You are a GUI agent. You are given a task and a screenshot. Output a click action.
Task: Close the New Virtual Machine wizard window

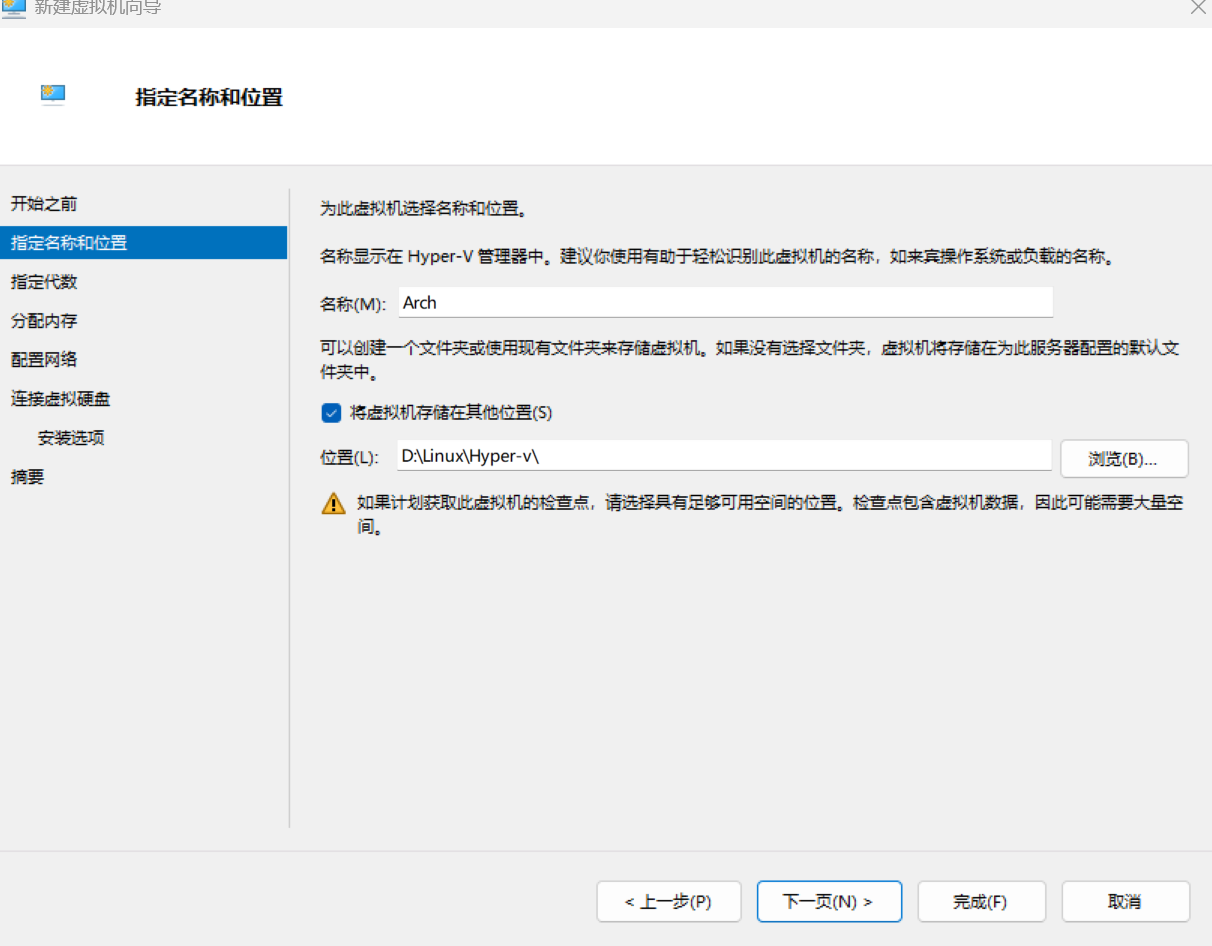point(1197,8)
